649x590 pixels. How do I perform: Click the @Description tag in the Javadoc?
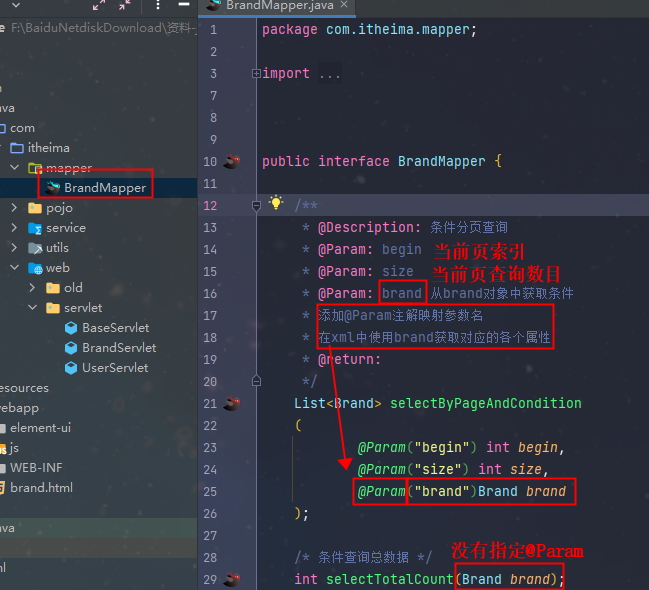(x=369, y=227)
